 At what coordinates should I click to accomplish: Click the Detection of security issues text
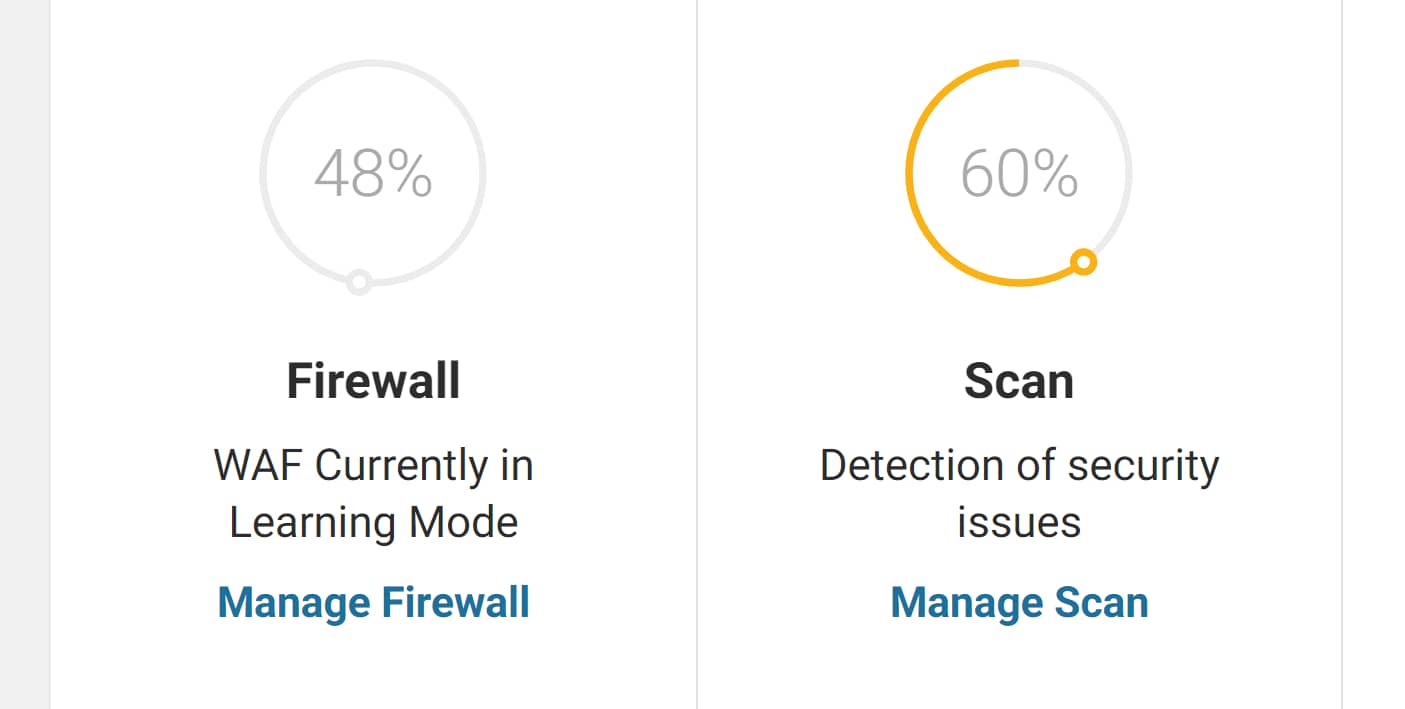point(1019,494)
